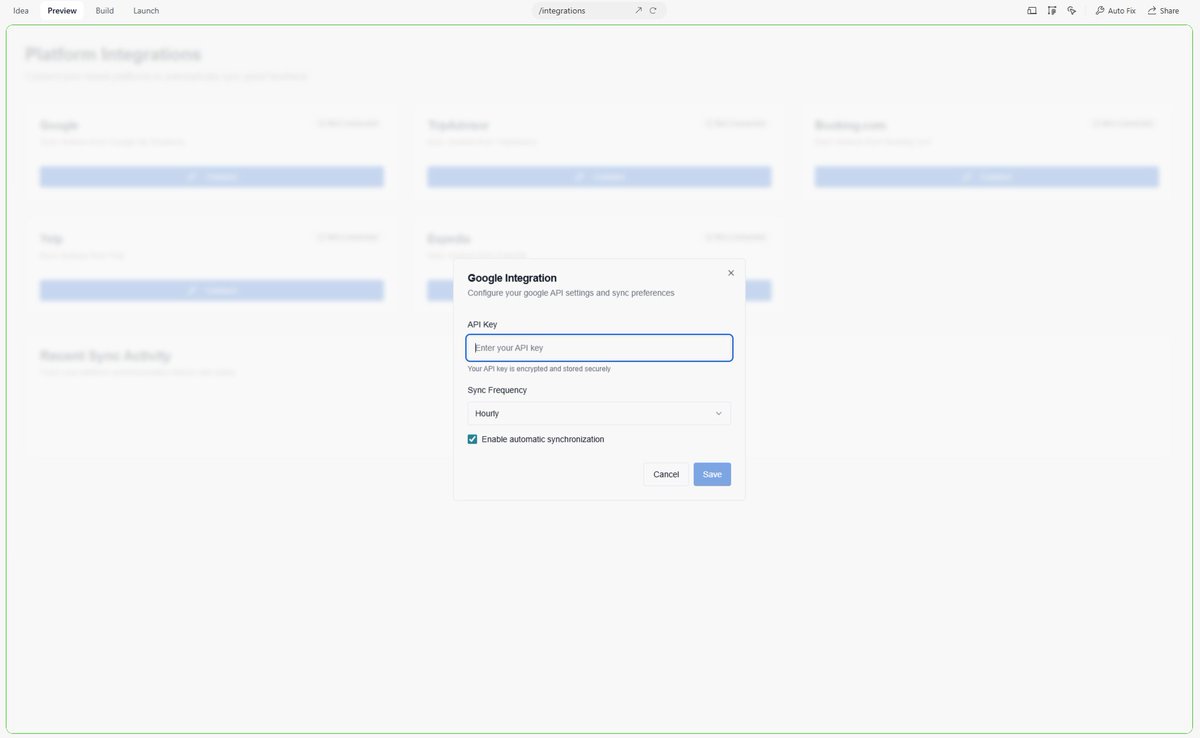Close the Google Integration dialog
The width and height of the screenshot is (1200, 738).
click(x=731, y=273)
